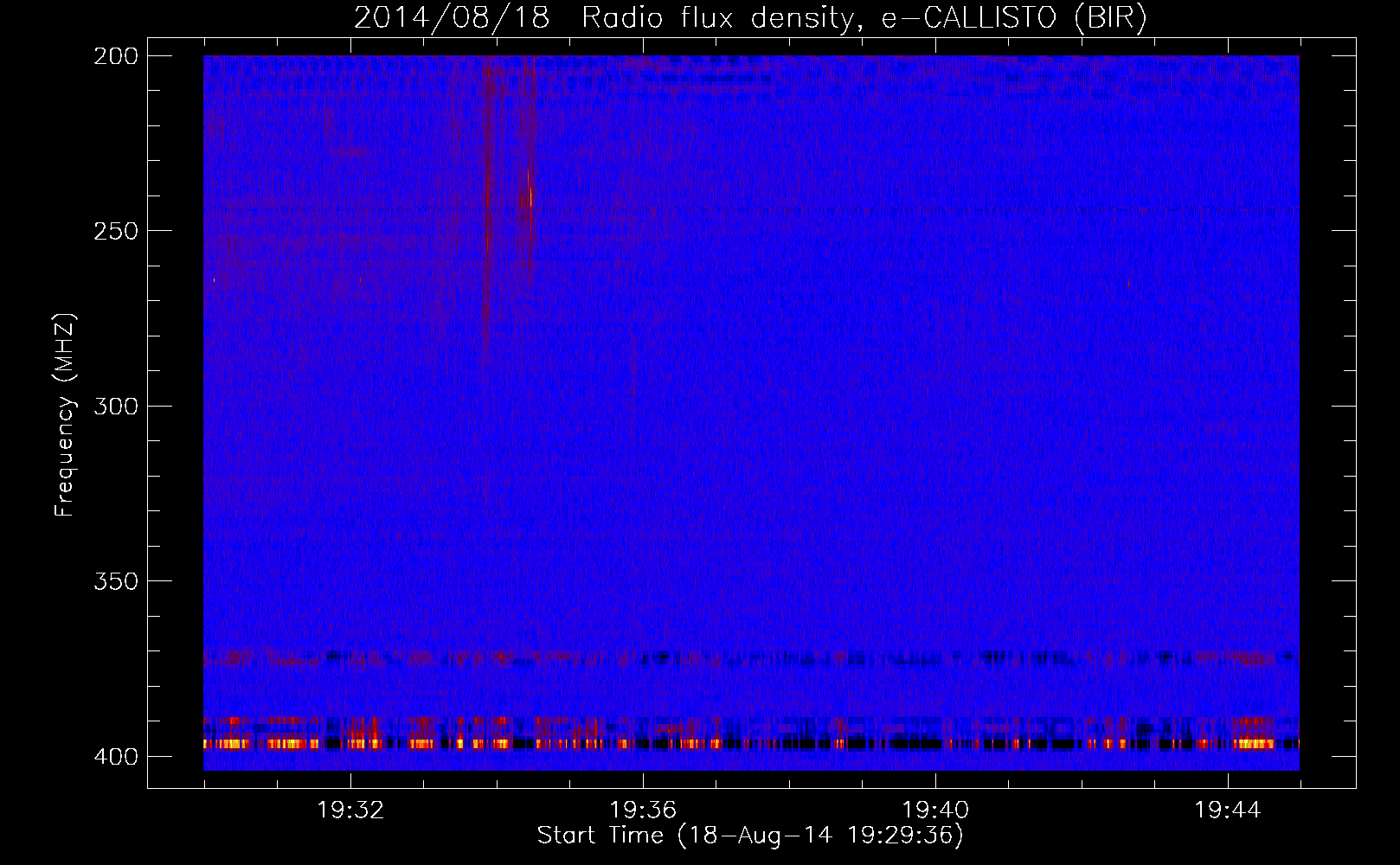The width and height of the screenshot is (1400, 865).
Task: Click the plot title '2014/08/18 Radio flux density, e-CALLISTO (BIR)'
Action: pos(750,18)
